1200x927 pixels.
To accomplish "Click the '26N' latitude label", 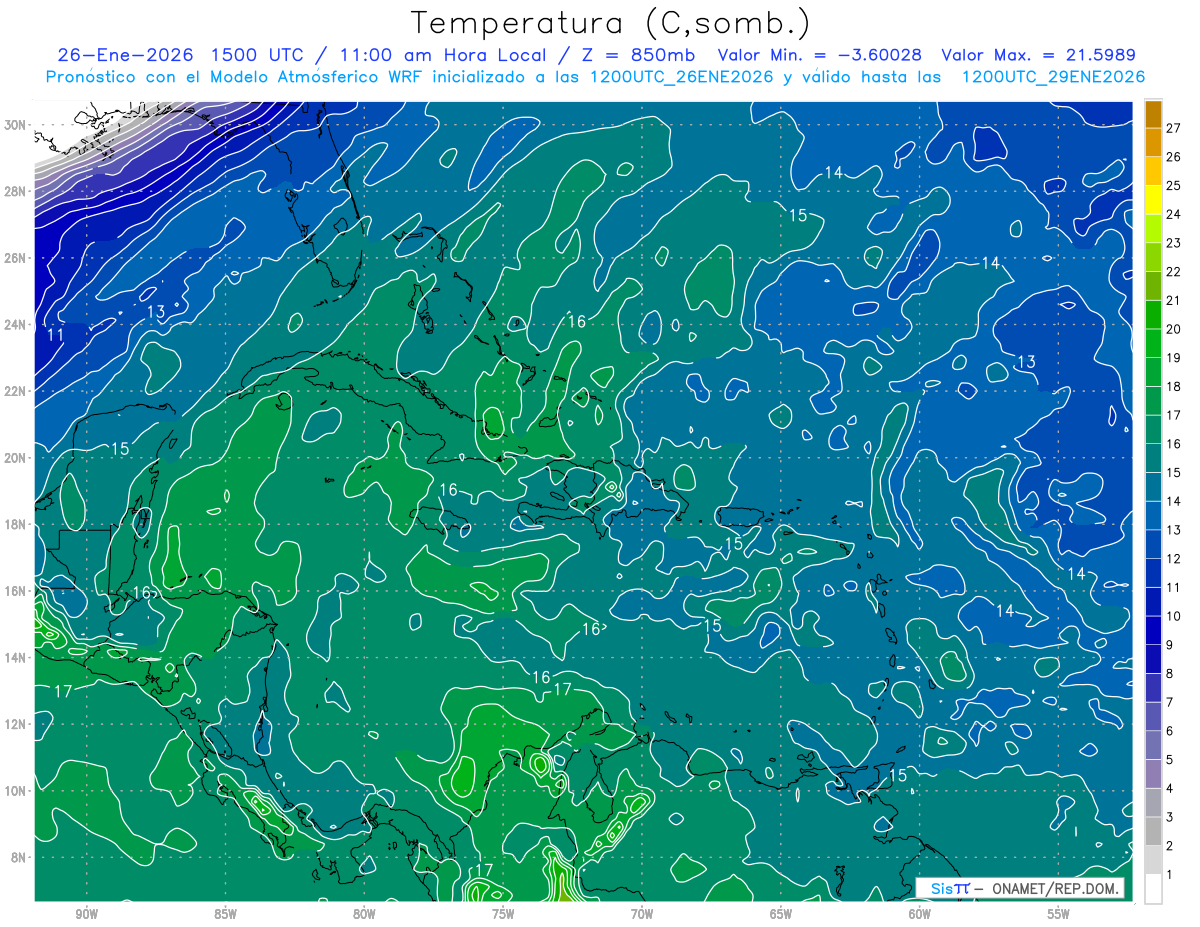I will [17, 258].
